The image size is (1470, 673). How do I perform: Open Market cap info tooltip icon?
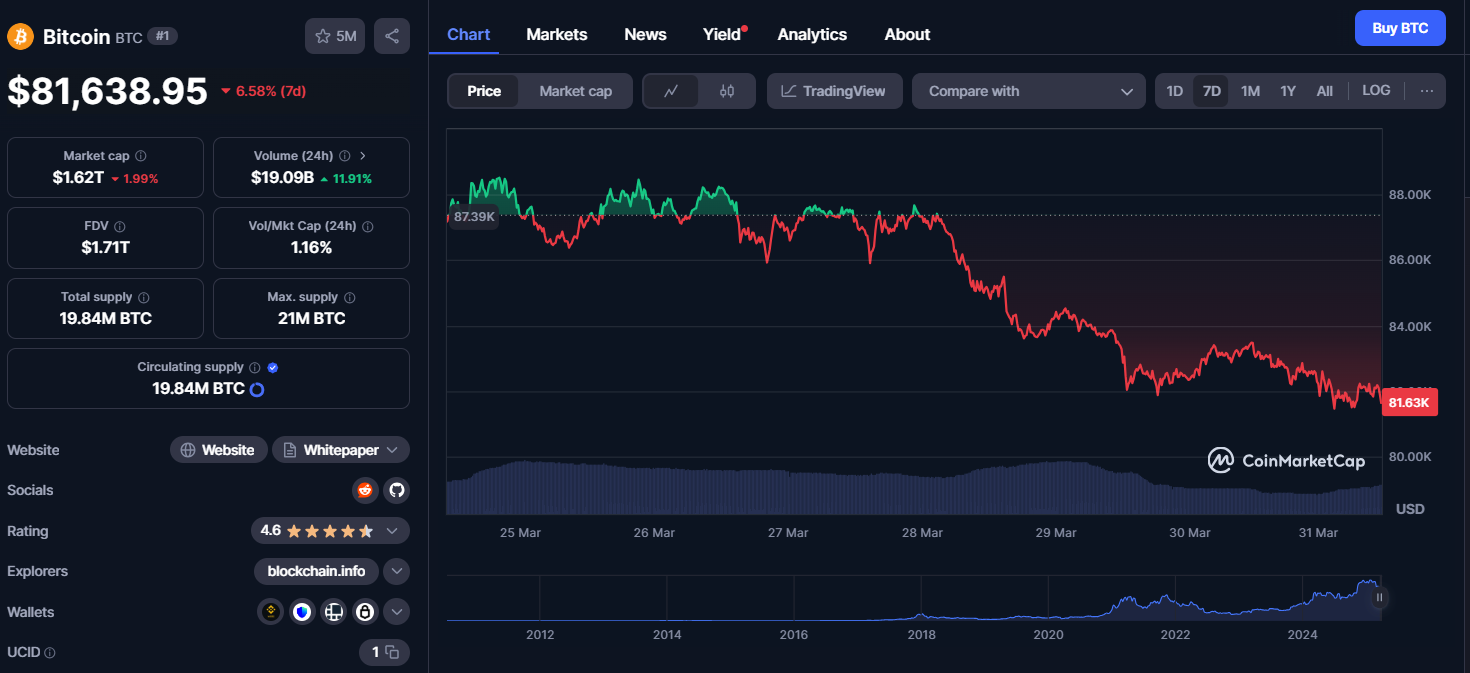[x=141, y=156]
